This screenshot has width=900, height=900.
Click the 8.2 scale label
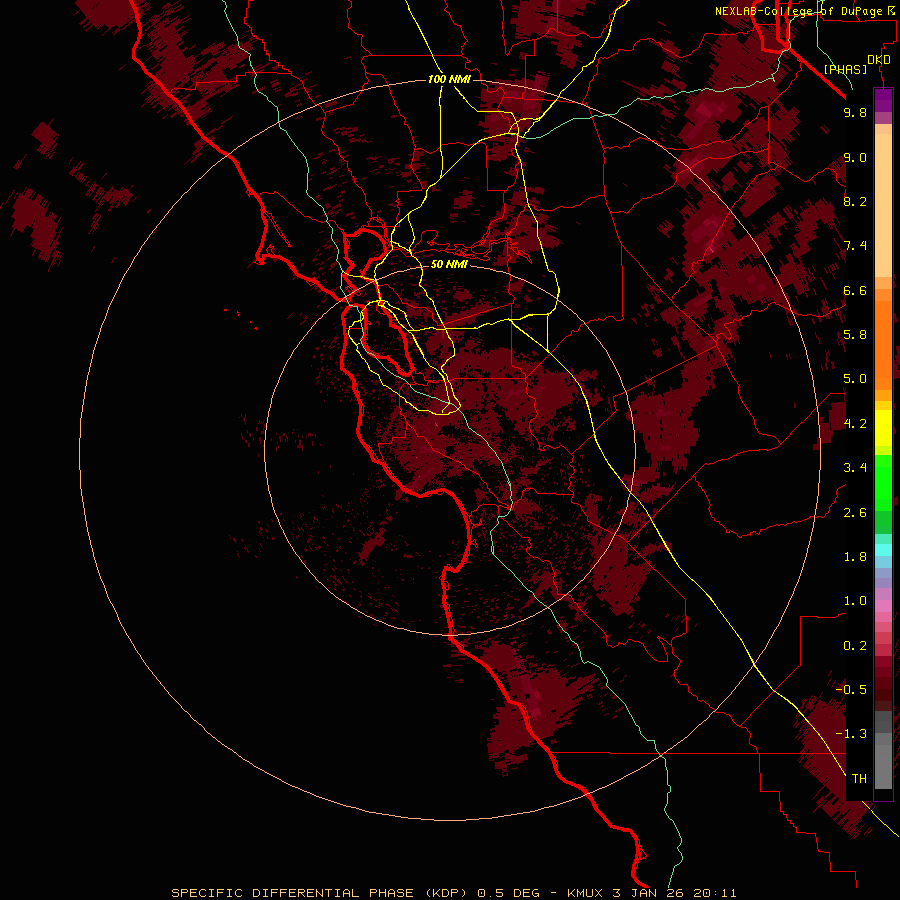[x=855, y=201]
